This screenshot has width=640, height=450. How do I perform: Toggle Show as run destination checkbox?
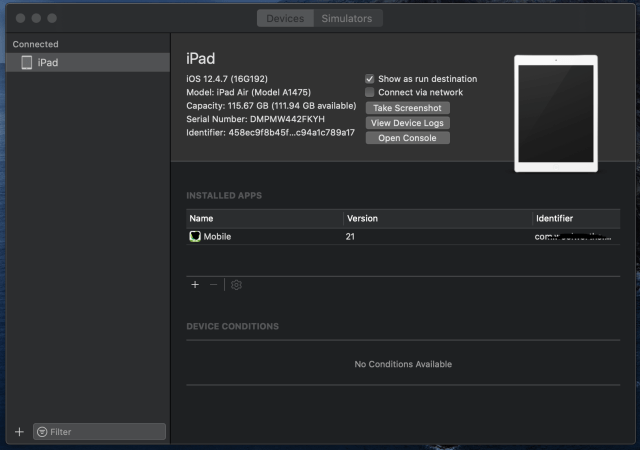[369, 79]
